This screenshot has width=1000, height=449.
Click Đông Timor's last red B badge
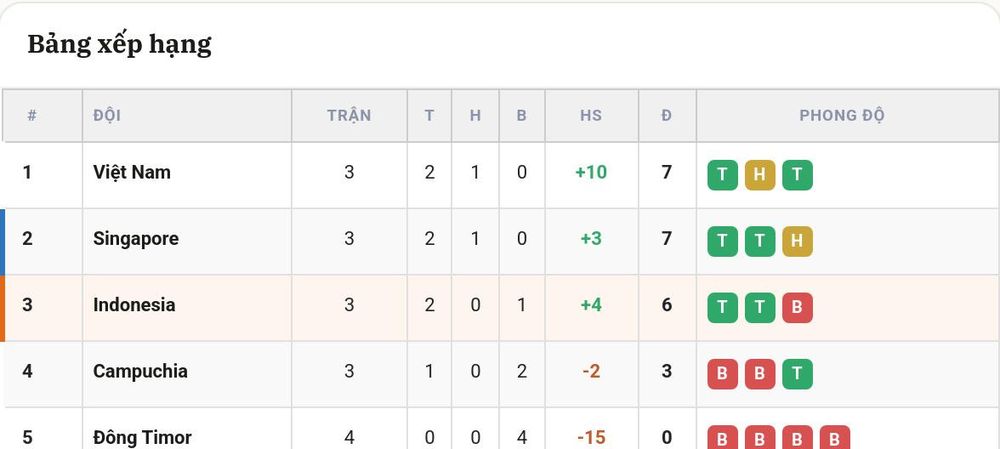point(835,438)
